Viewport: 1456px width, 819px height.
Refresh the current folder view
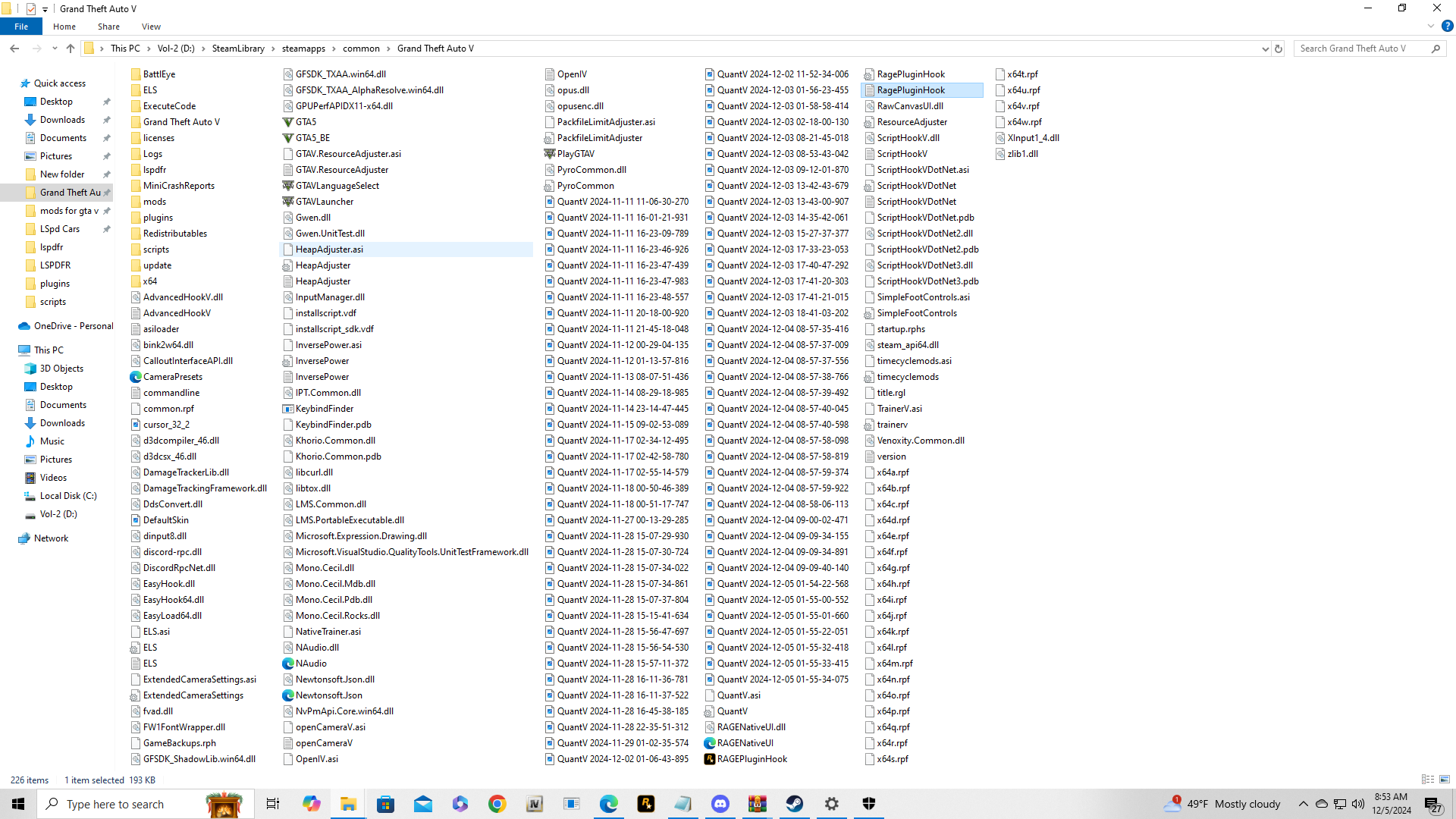1279,49
